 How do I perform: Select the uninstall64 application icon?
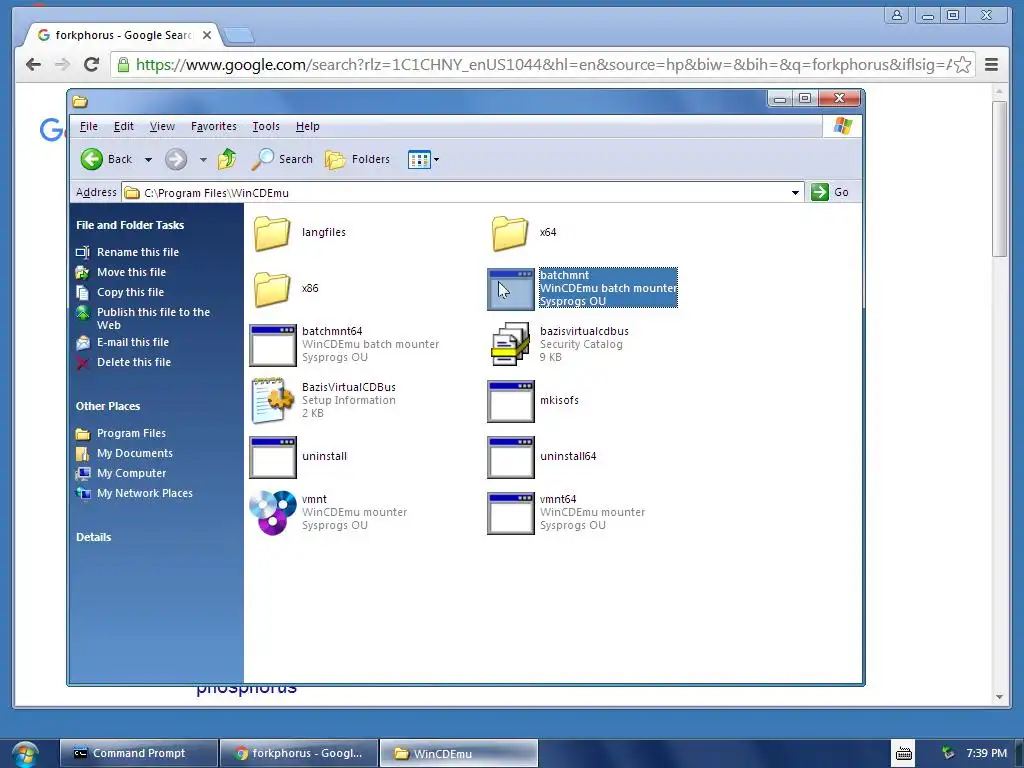[511, 456]
